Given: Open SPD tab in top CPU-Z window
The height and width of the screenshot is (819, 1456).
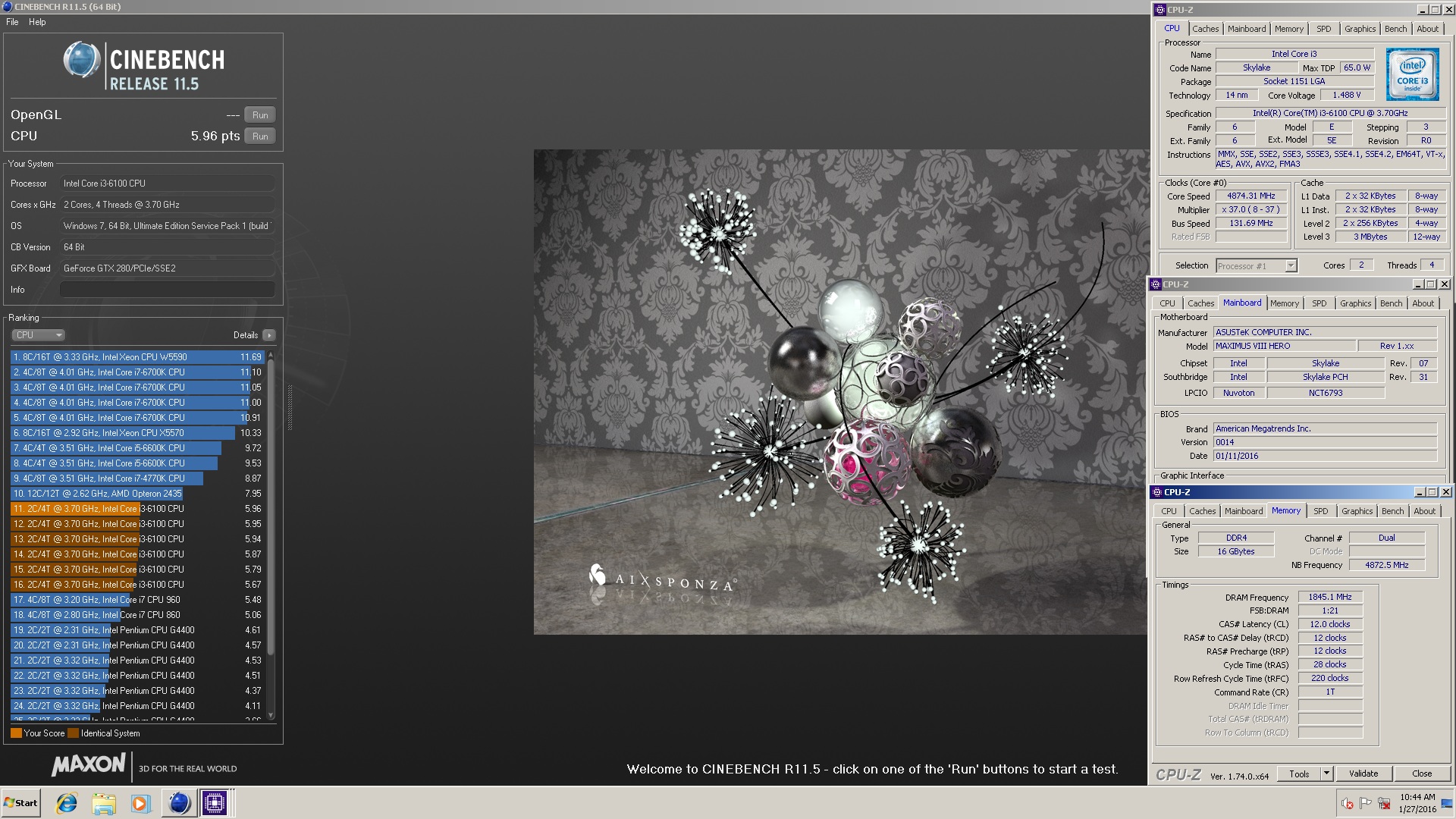Looking at the screenshot, I should pyautogui.click(x=1324, y=29).
